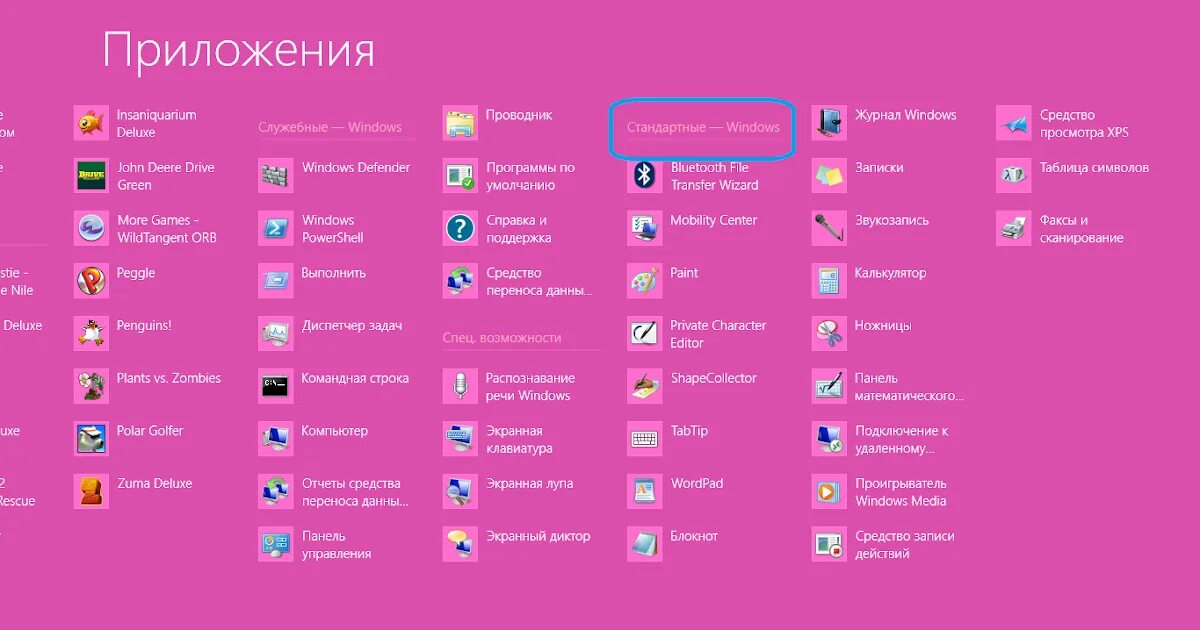Open Программы по умолчанию label
The image size is (1200, 630).
(x=530, y=176)
